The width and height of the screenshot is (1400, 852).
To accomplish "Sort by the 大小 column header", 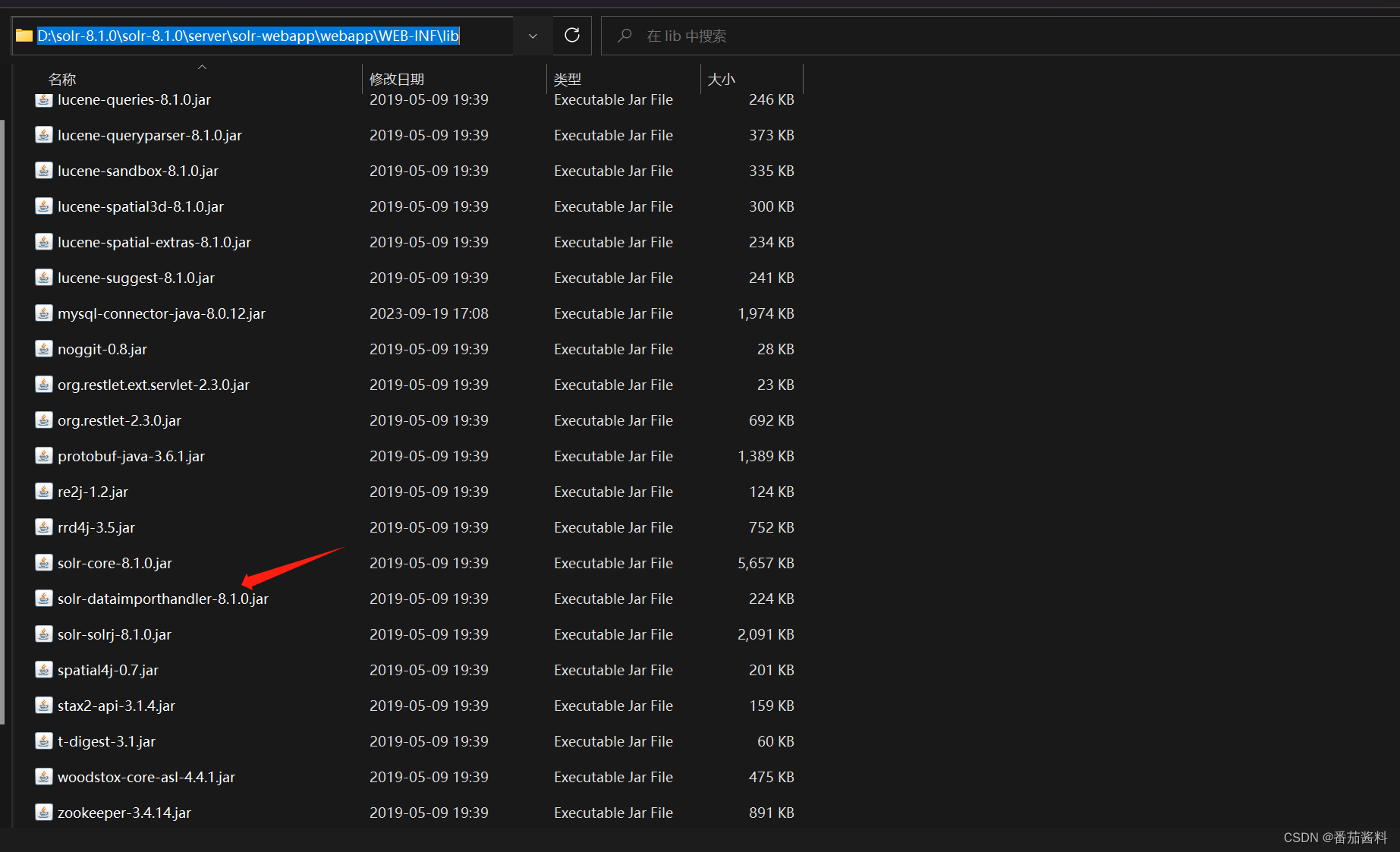I will [x=722, y=79].
